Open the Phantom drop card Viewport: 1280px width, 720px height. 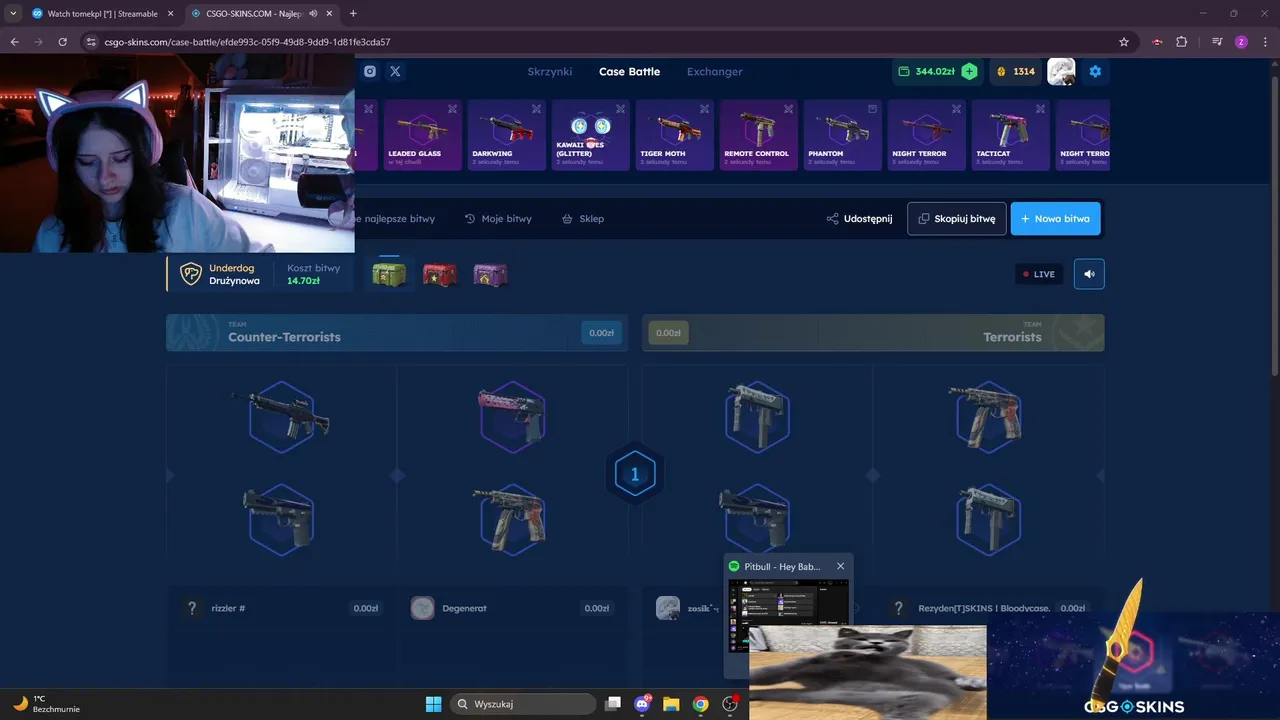(841, 135)
